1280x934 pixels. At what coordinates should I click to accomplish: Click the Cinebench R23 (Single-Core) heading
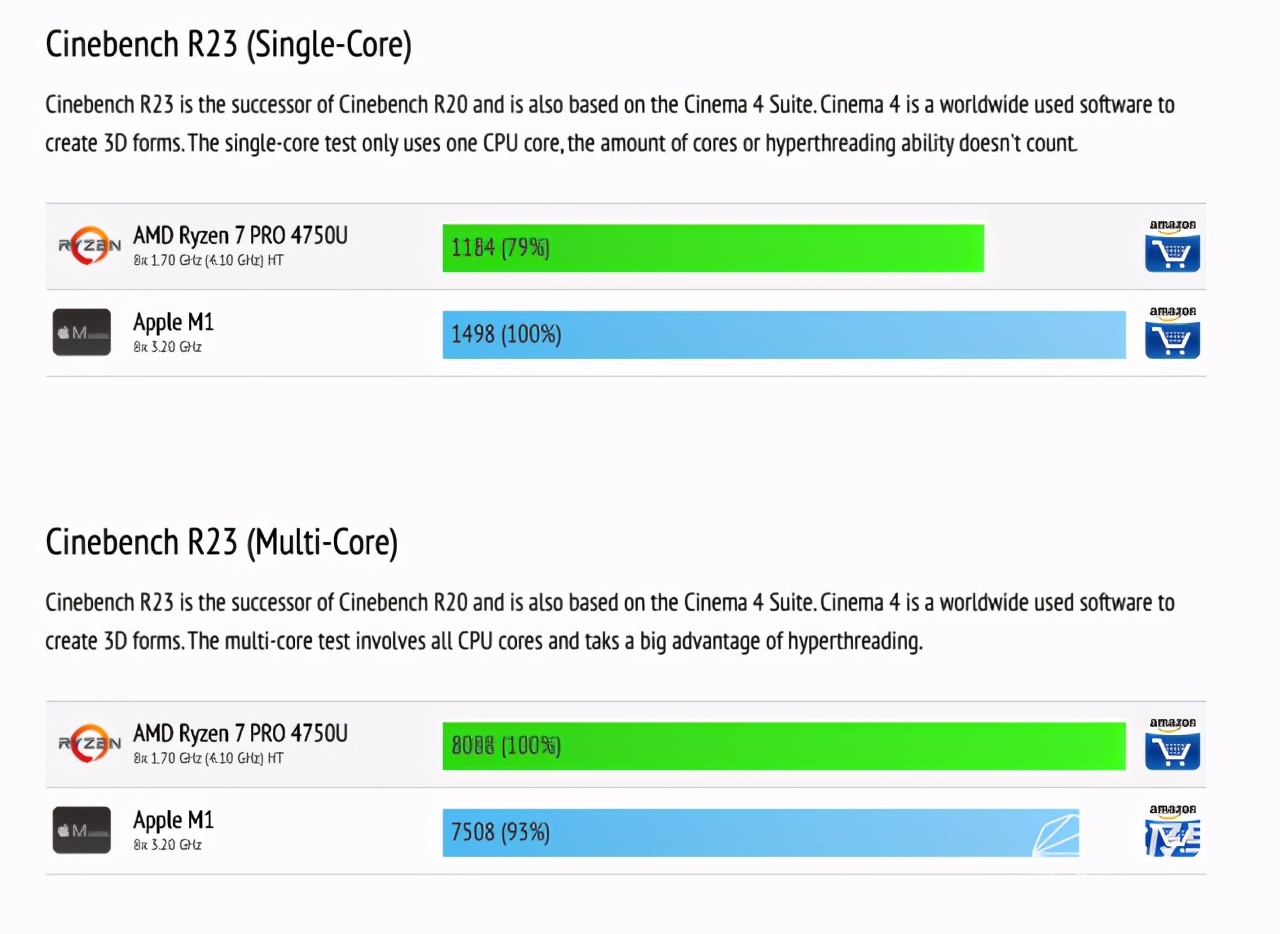coord(229,46)
